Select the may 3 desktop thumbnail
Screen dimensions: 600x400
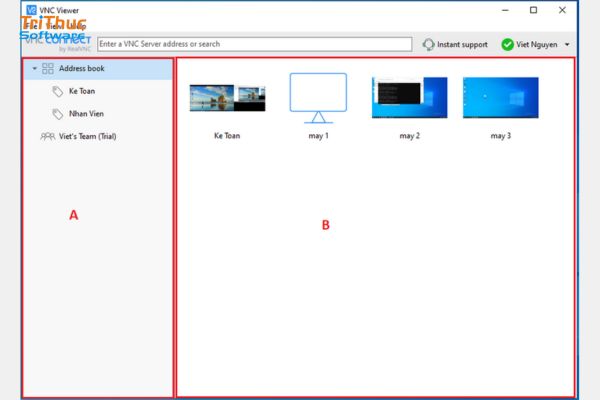tap(501, 98)
